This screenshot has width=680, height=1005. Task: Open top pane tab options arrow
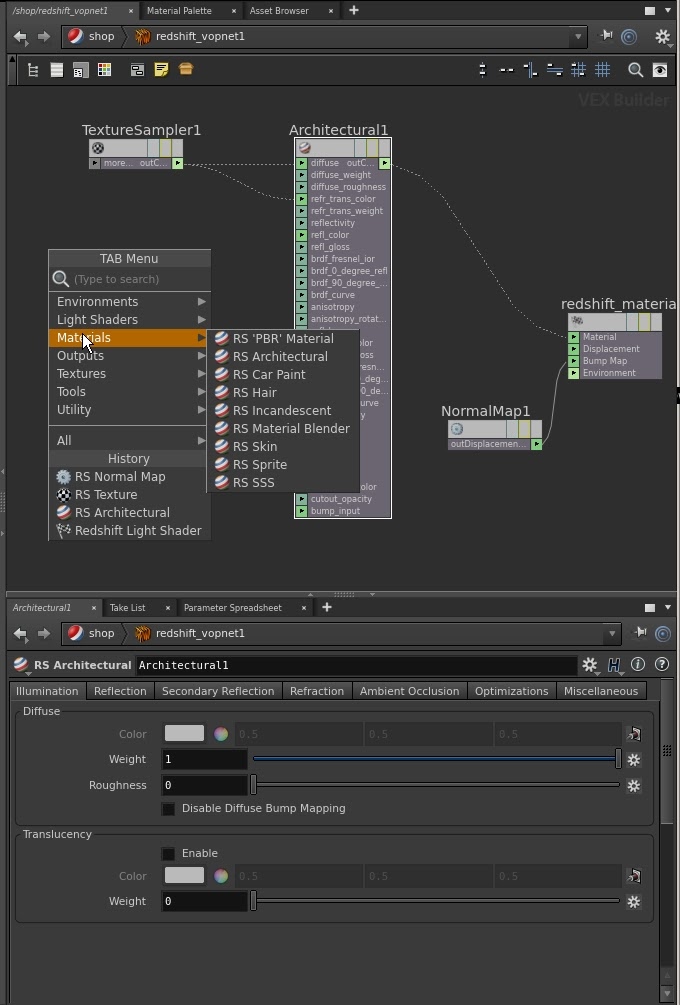[668, 11]
